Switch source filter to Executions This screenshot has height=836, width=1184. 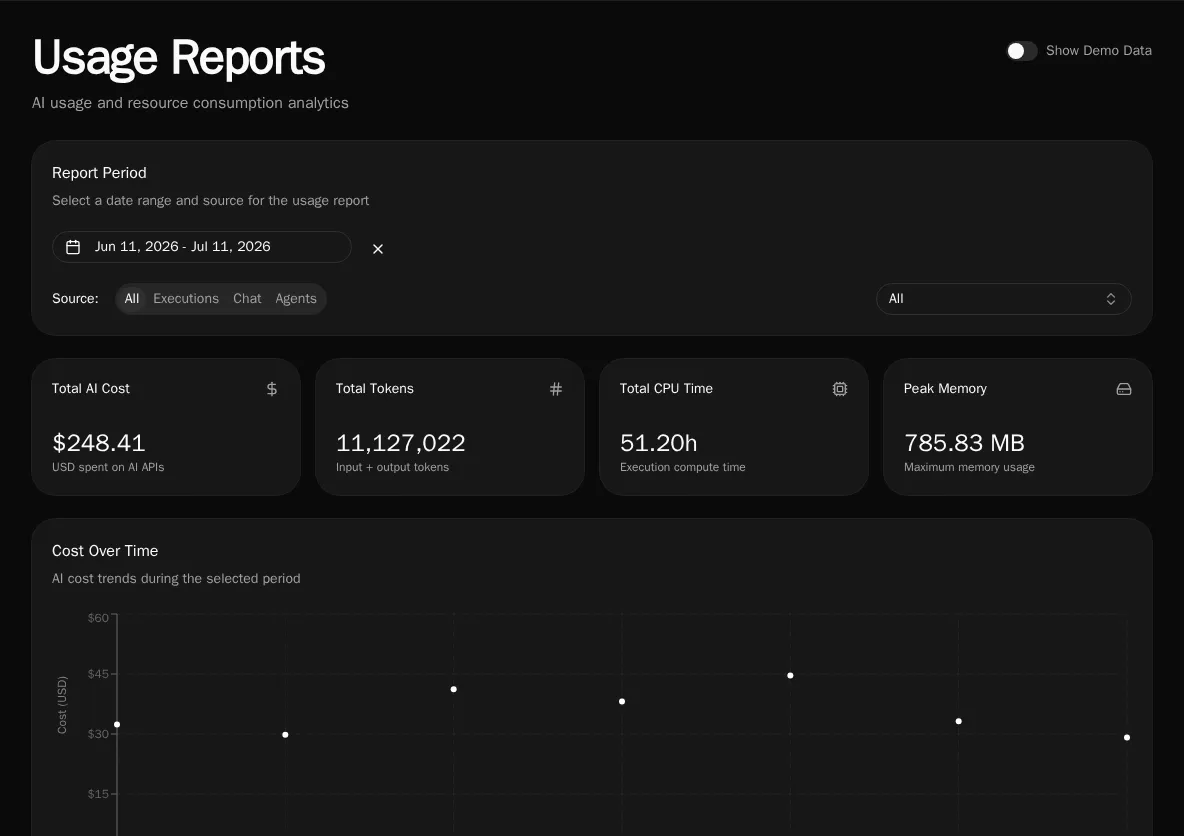186,298
